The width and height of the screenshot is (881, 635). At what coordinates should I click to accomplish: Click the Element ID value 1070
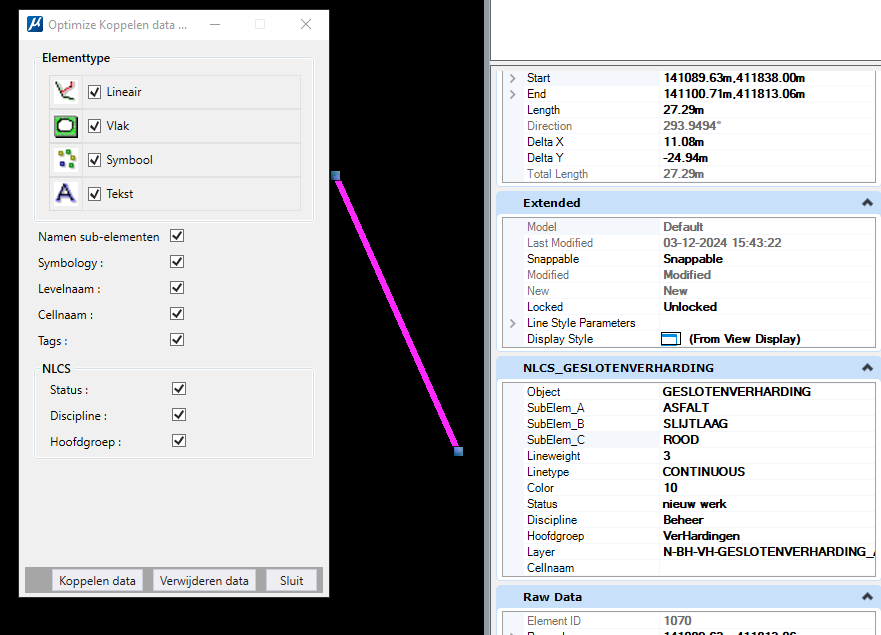click(677, 621)
